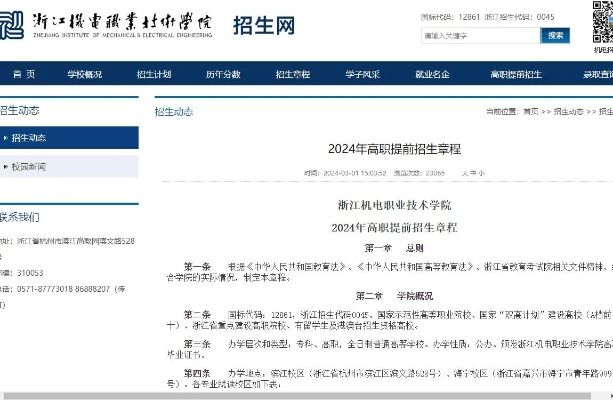Set article font size to 大
Image resolution: width=613 pixels, height=400 pixels.
pyautogui.click(x=463, y=173)
